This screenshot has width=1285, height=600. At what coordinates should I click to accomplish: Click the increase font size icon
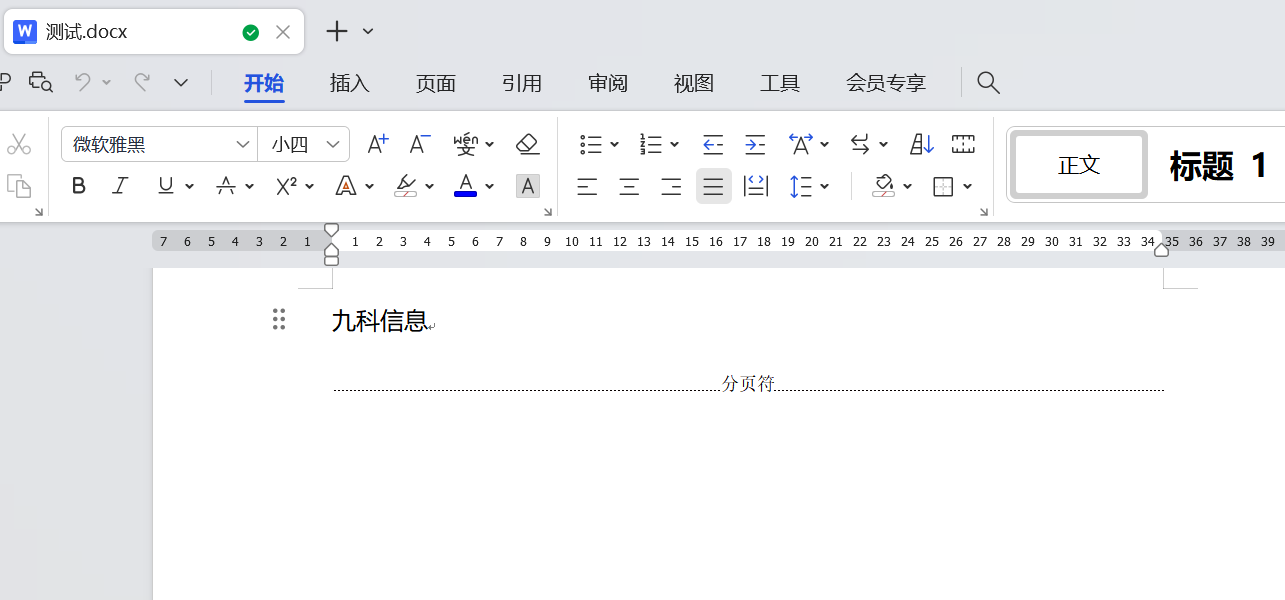(377, 144)
